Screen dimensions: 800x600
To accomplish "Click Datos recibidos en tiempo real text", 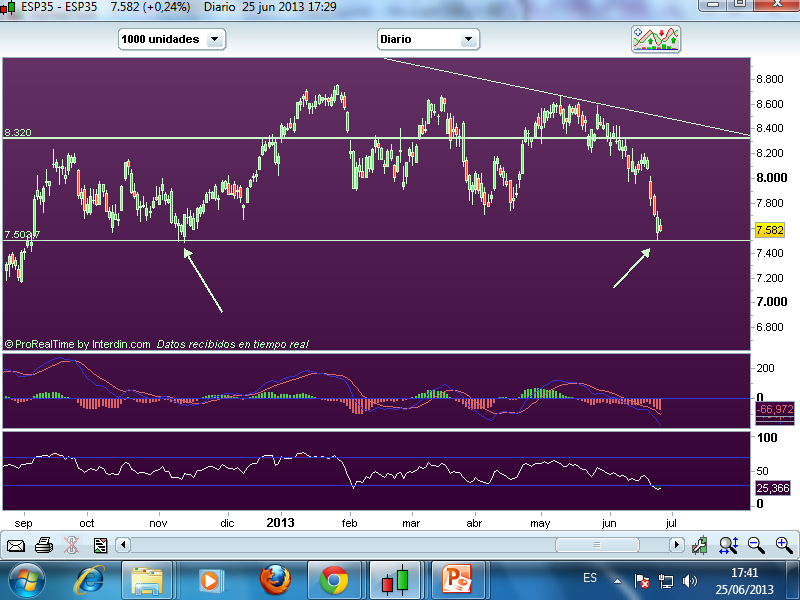I will [x=233, y=344].
